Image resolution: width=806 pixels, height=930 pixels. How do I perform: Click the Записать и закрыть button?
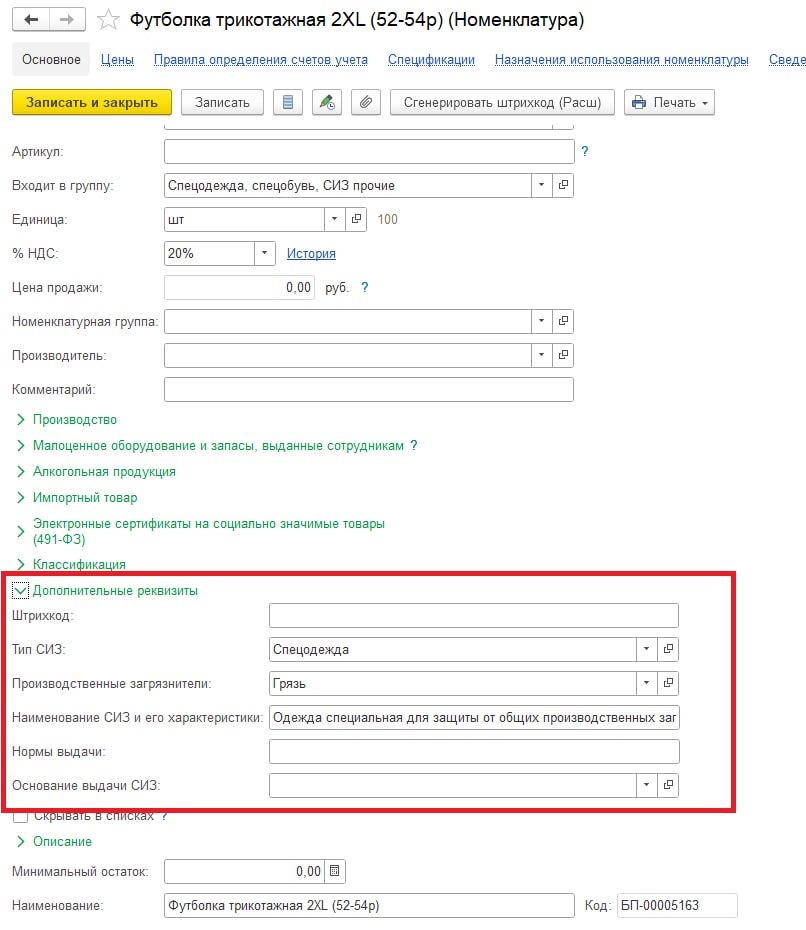[92, 103]
